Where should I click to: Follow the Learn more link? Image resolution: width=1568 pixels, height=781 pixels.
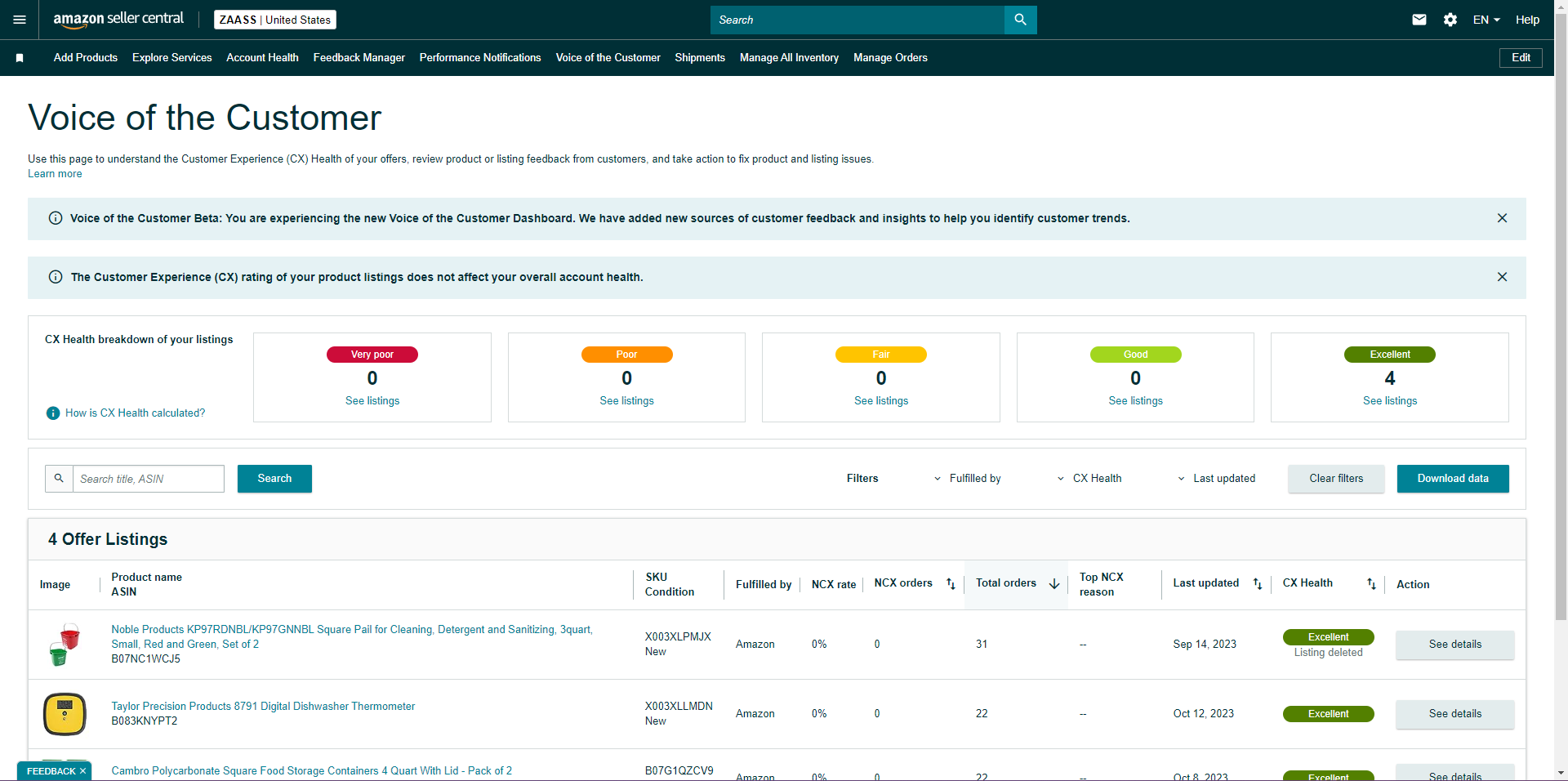pyautogui.click(x=55, y=174)
